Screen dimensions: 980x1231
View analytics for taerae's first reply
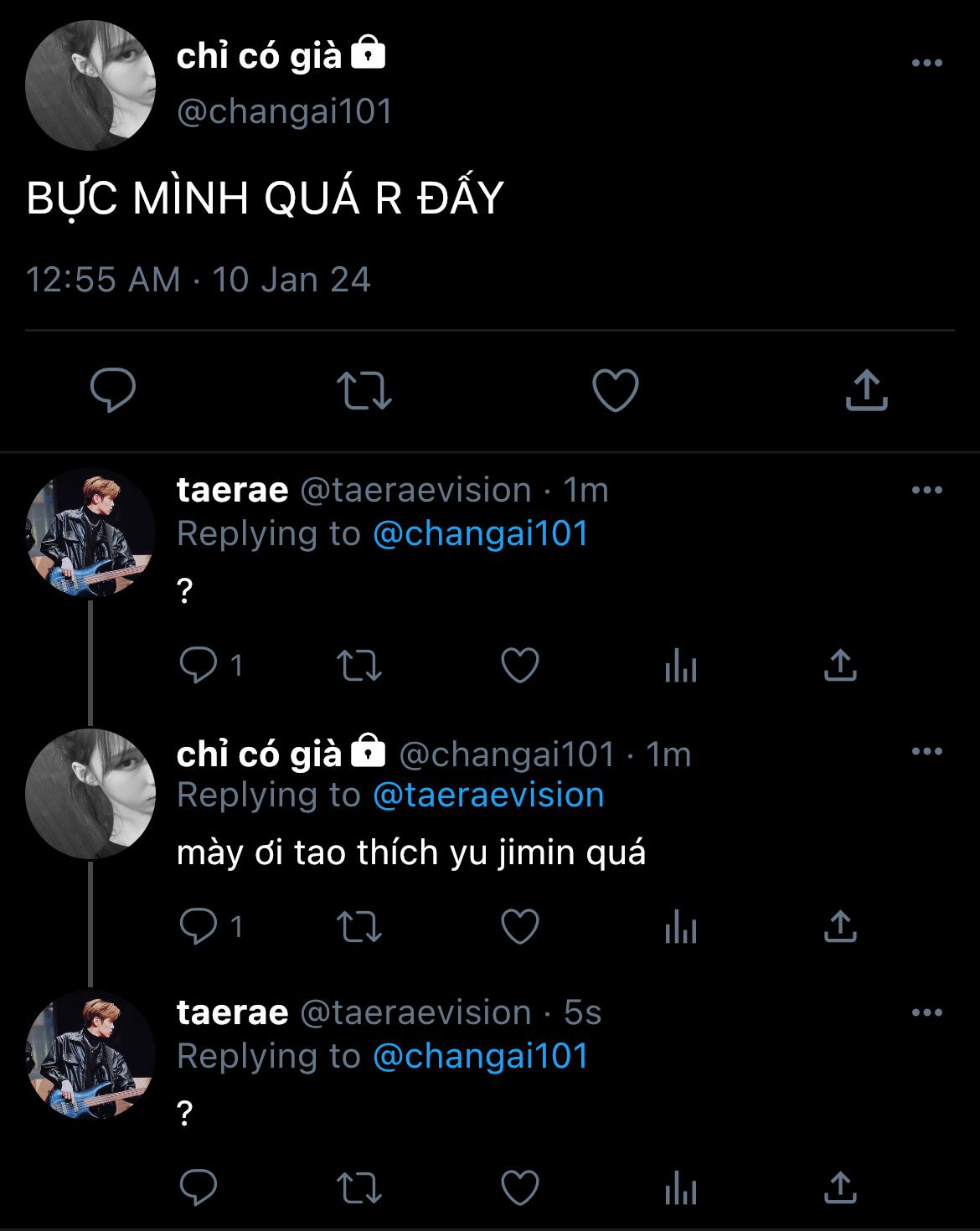(680, 667)
